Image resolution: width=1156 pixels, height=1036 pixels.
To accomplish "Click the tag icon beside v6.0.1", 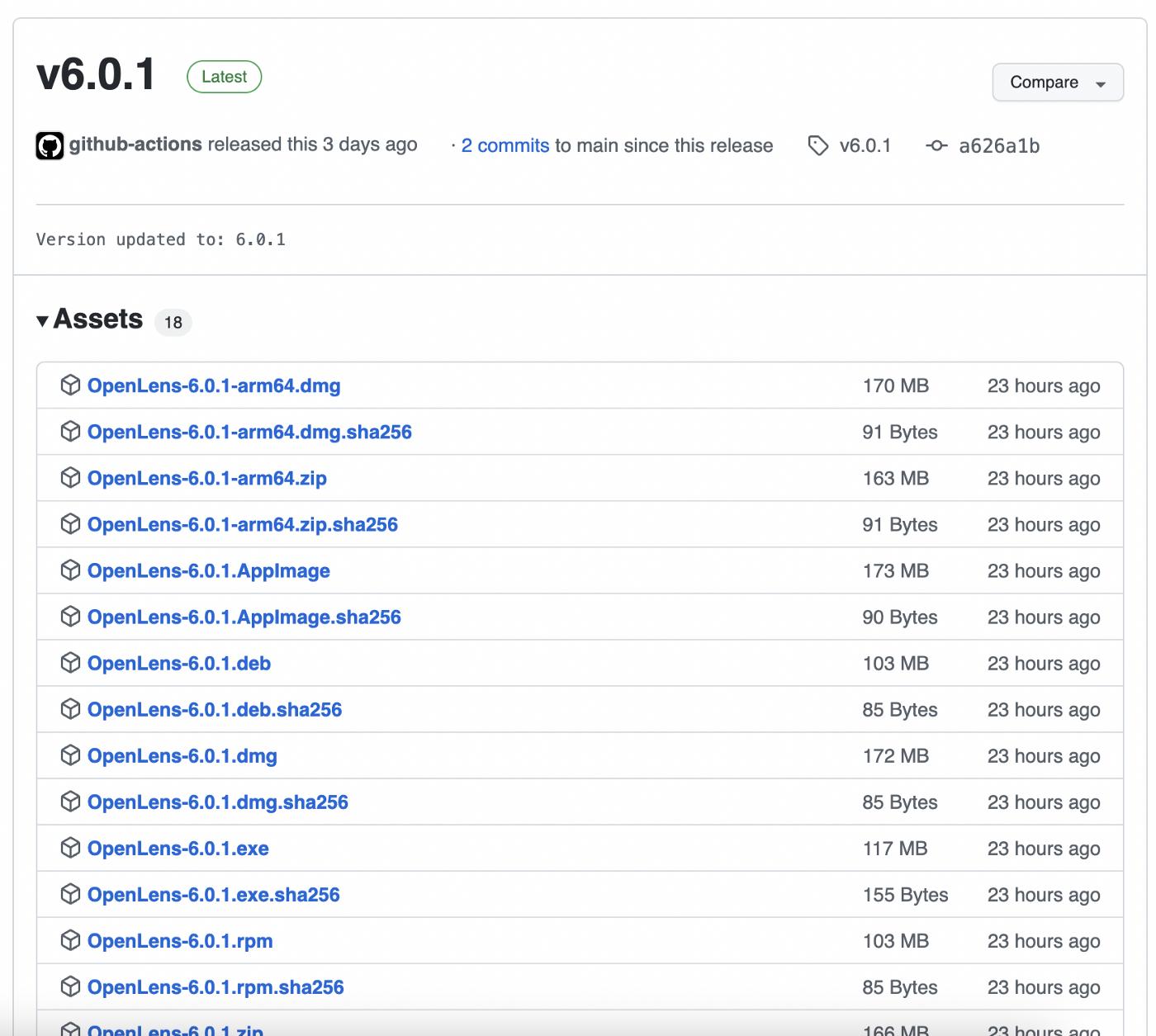I will coord(818,145).
